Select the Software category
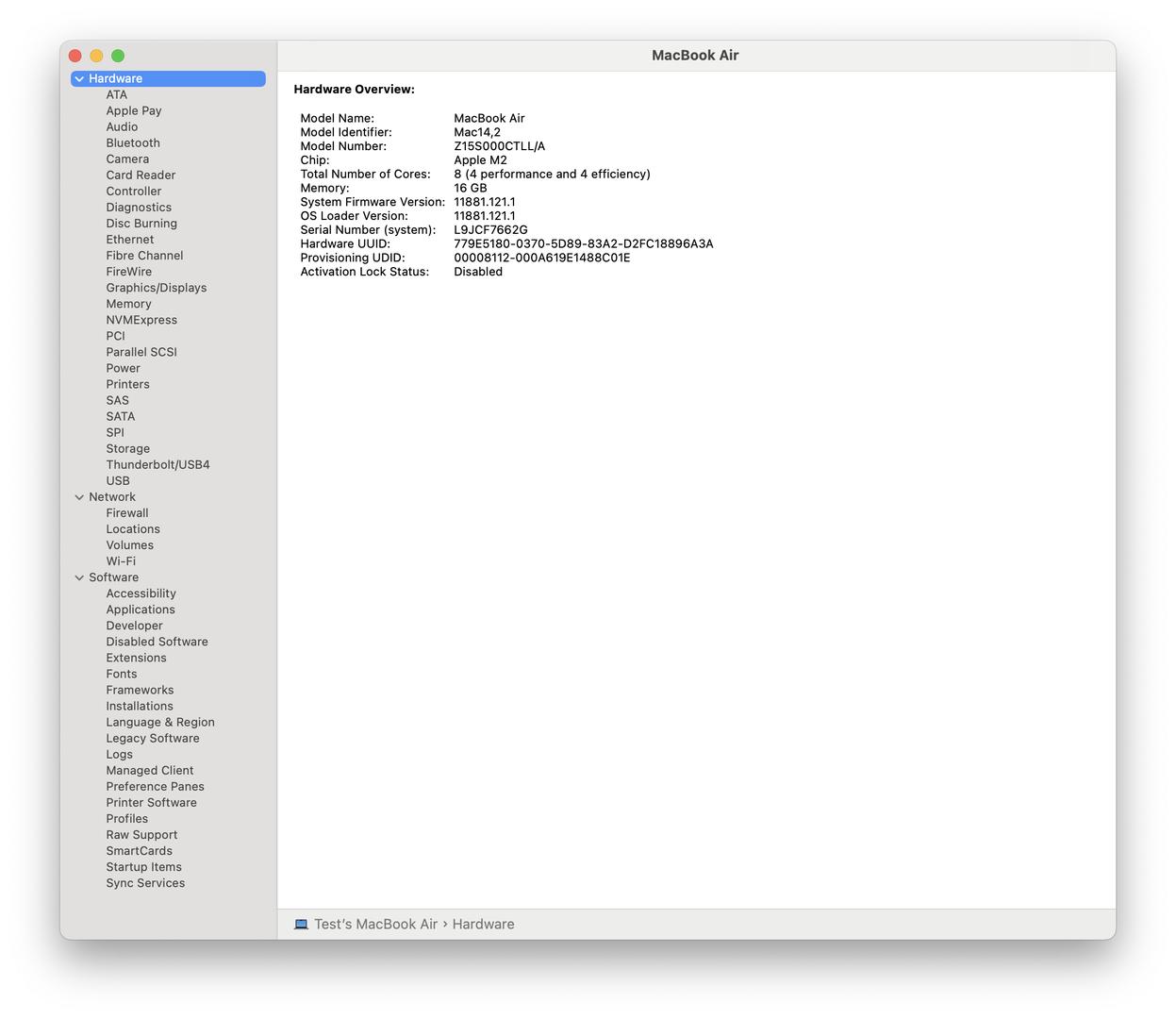1176x1019 pixels. pyautogui.click(x=113, y=577)
